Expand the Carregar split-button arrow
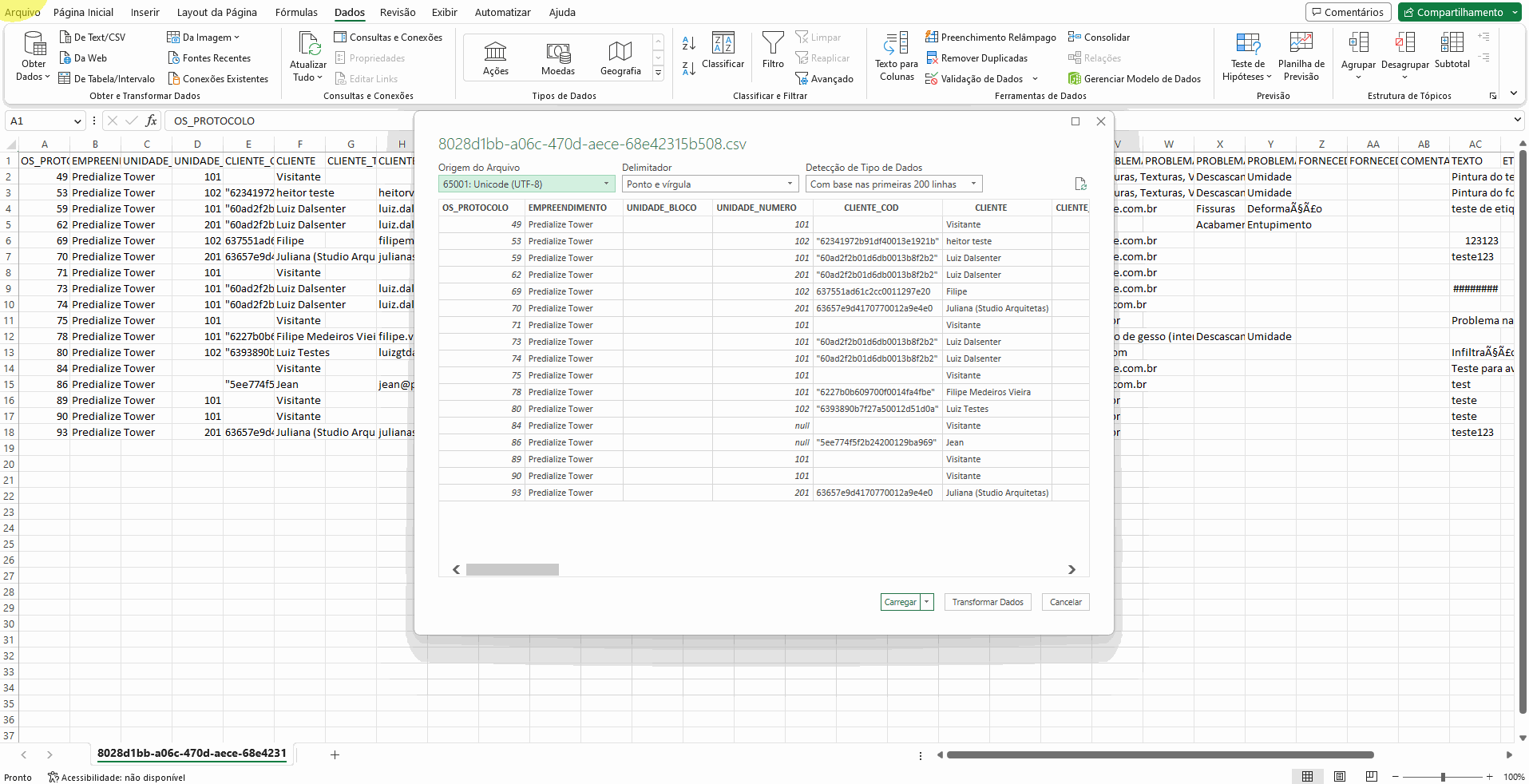The image size is (1529, 784). [x=928, y=602]
